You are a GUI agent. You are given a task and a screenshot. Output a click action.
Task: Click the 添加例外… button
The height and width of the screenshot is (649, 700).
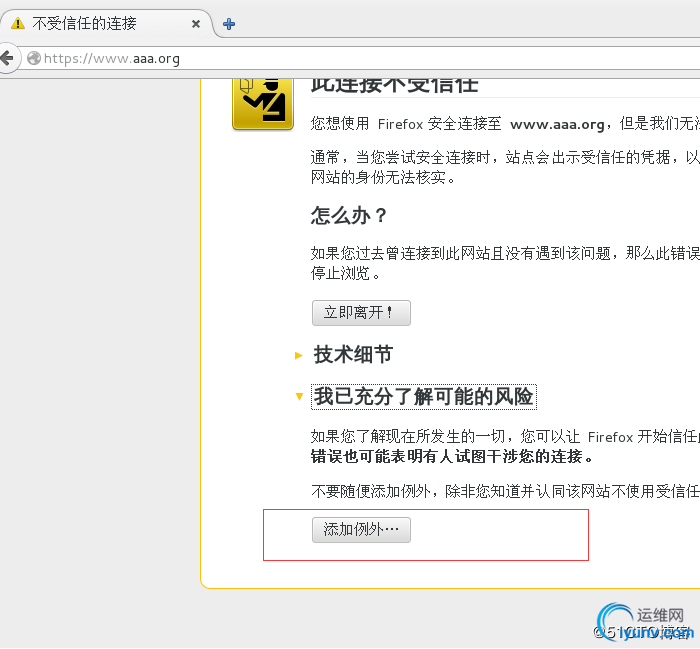click(361, 530)
